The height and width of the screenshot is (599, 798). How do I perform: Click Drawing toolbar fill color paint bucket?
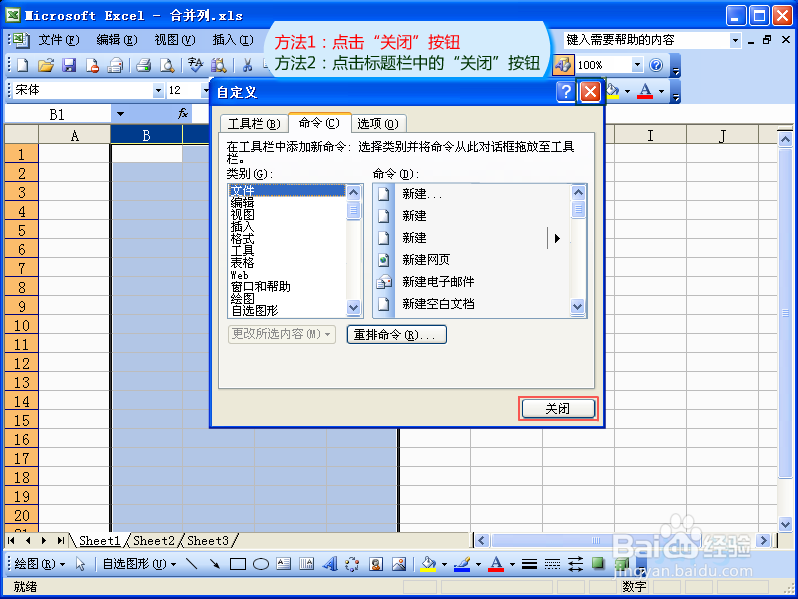pyautogui.click(x=429, y=564)
